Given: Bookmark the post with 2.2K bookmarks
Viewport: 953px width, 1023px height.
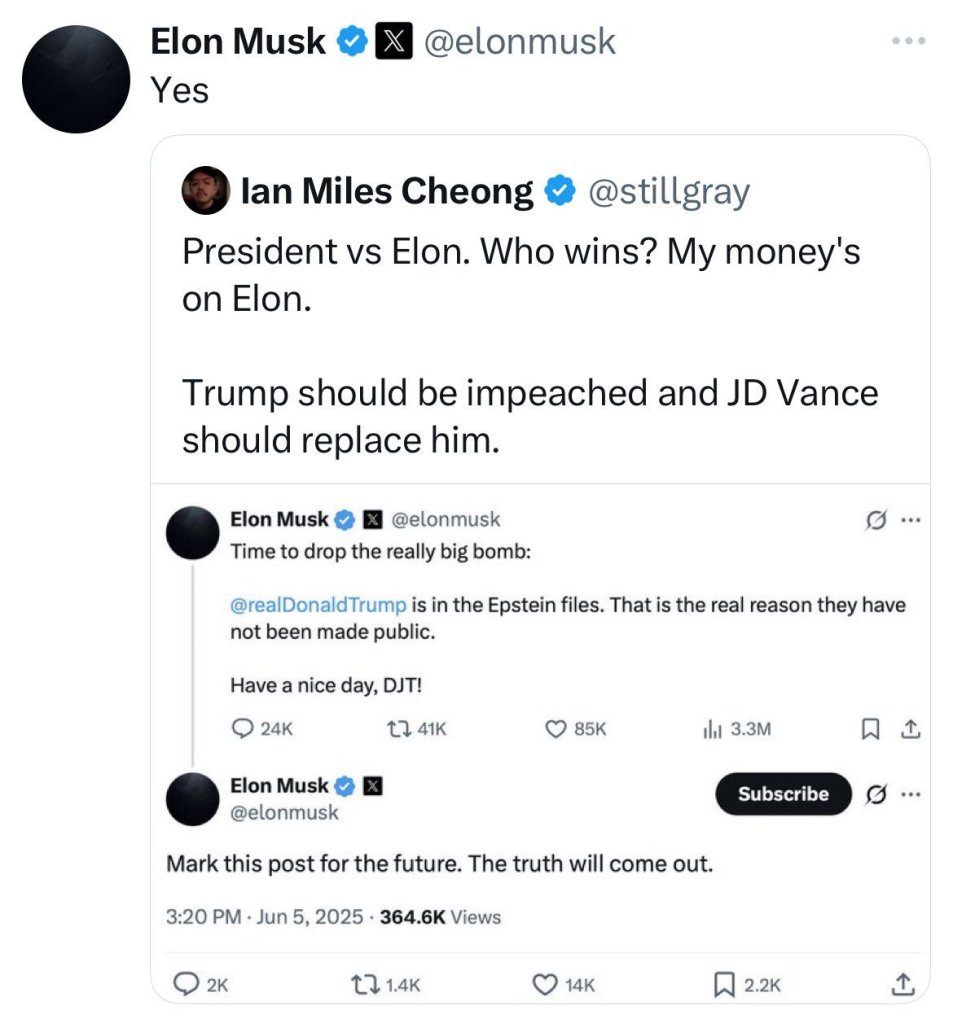Looking at the screenshot, I should 727,984.
